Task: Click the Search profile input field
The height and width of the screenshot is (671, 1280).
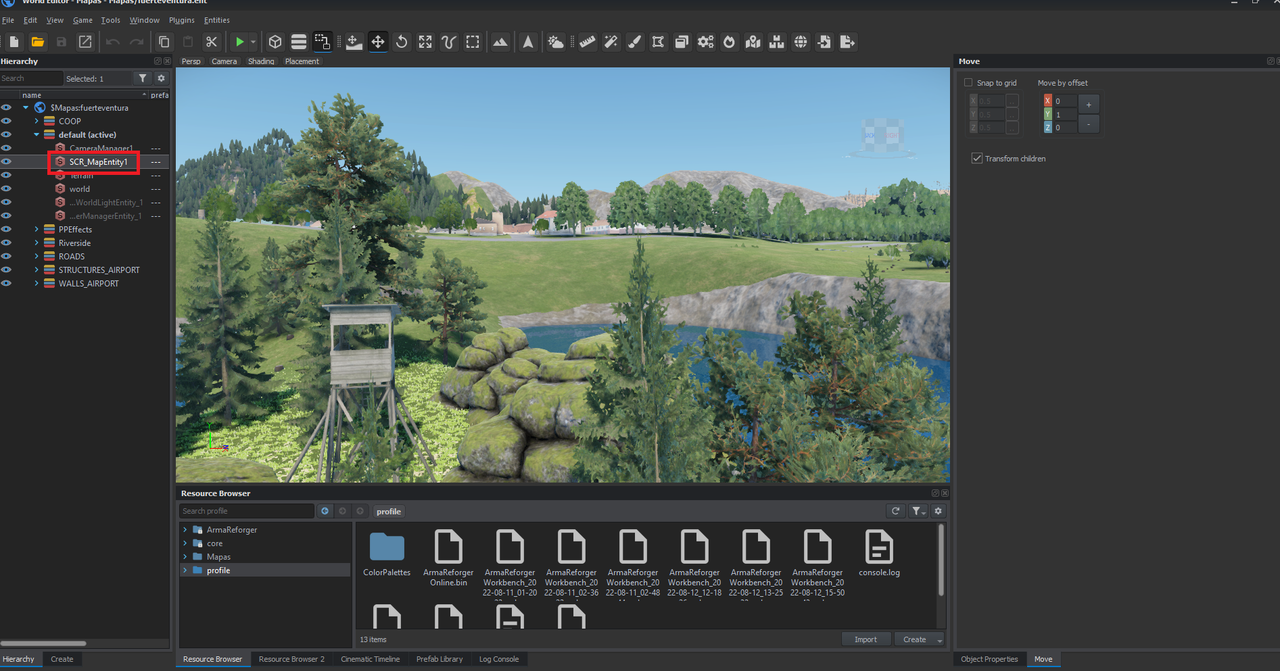Action: click(x=247, y=511)
